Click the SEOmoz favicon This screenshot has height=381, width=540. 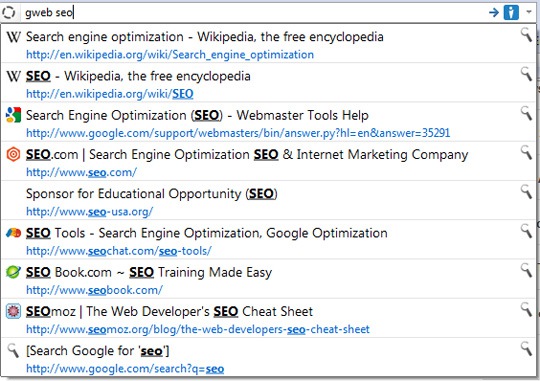click(x=13, y=311)
